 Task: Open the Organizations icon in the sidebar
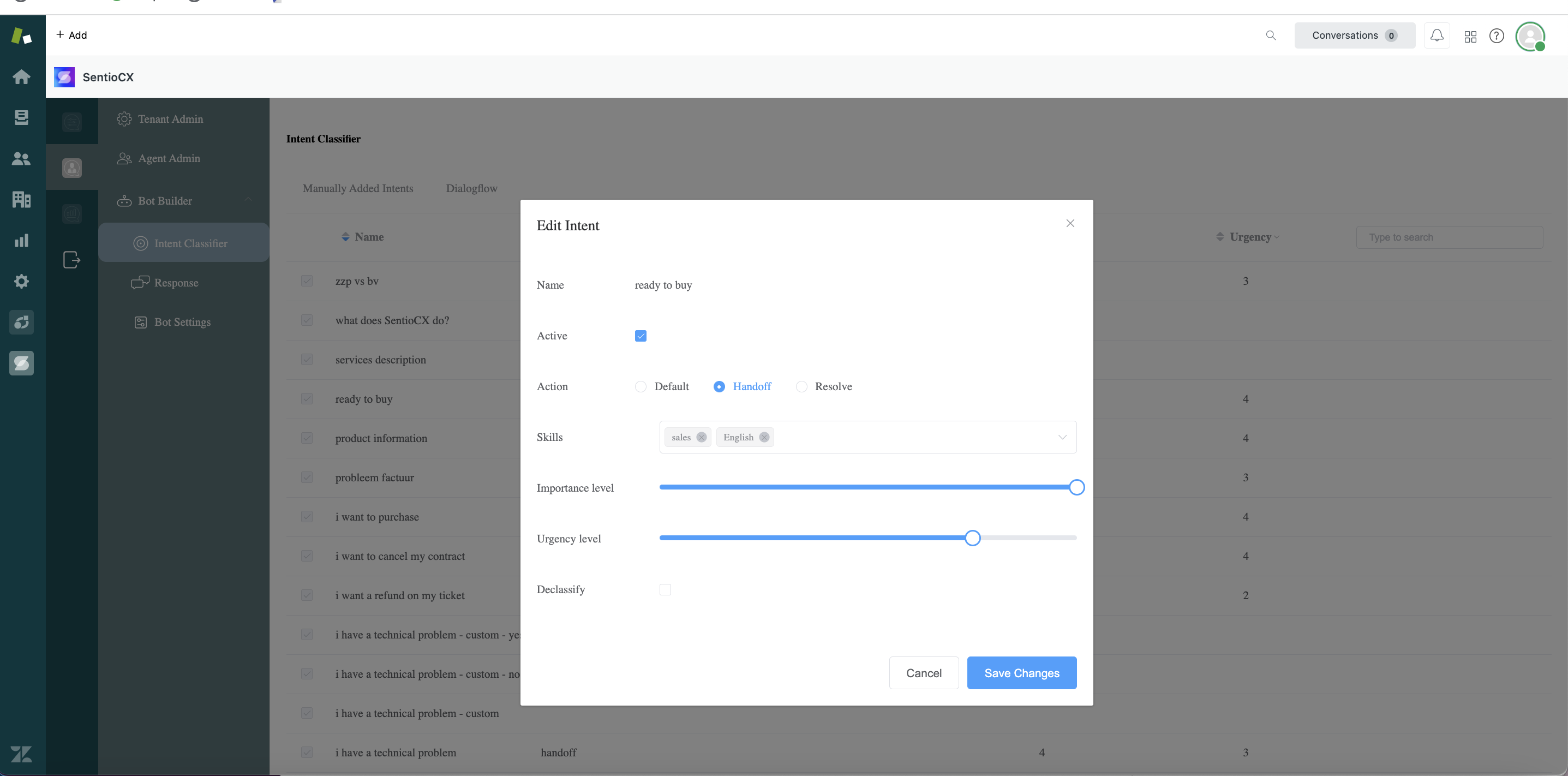coord(22,200)
